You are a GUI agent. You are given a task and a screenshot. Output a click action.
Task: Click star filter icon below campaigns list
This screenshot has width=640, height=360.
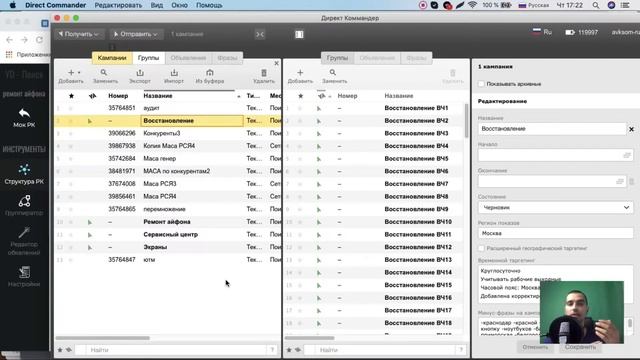point(60,350)
